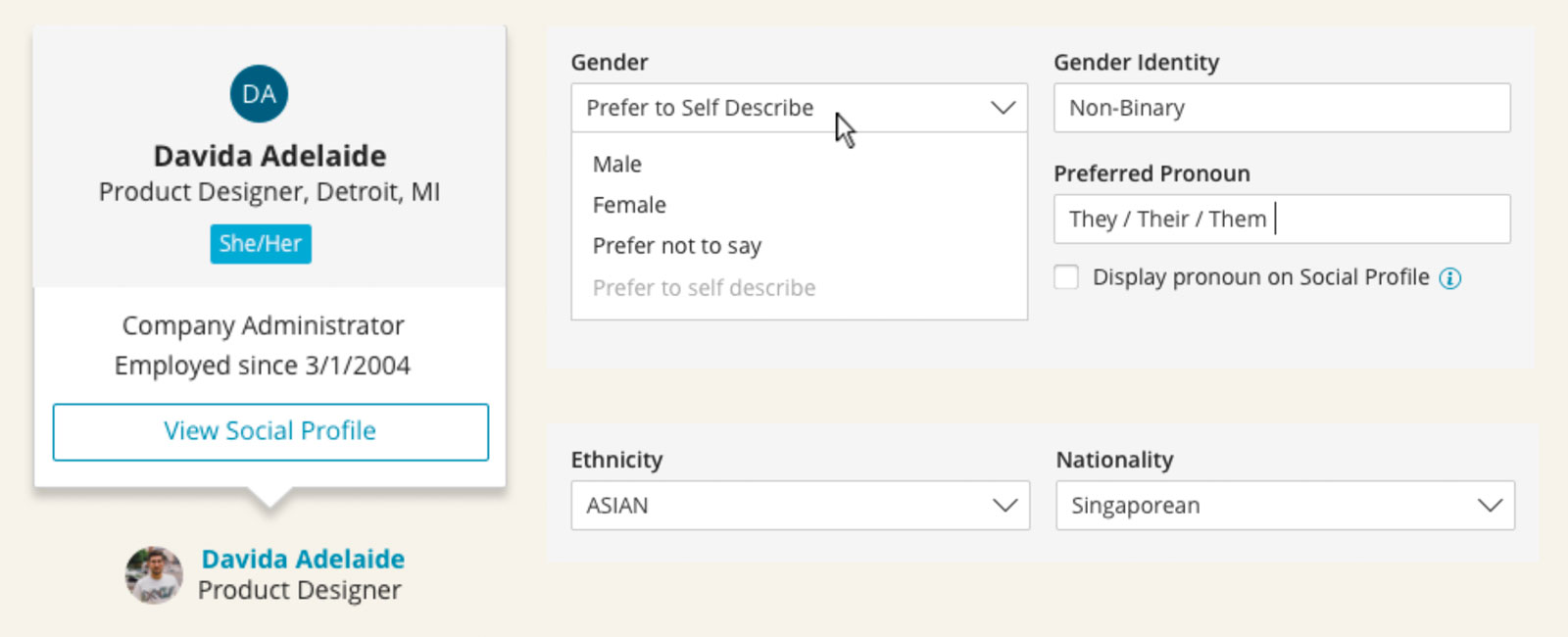Open the blue Davida Adelaide name link
Image resolution: width=1568 pixels, height=637 pixels.
click(x=303, y=560)
